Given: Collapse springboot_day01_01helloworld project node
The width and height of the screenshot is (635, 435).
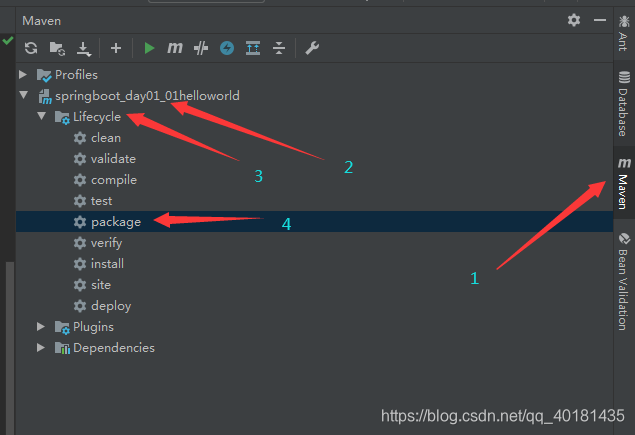Looking at the screenshot, I should point(23,95).
